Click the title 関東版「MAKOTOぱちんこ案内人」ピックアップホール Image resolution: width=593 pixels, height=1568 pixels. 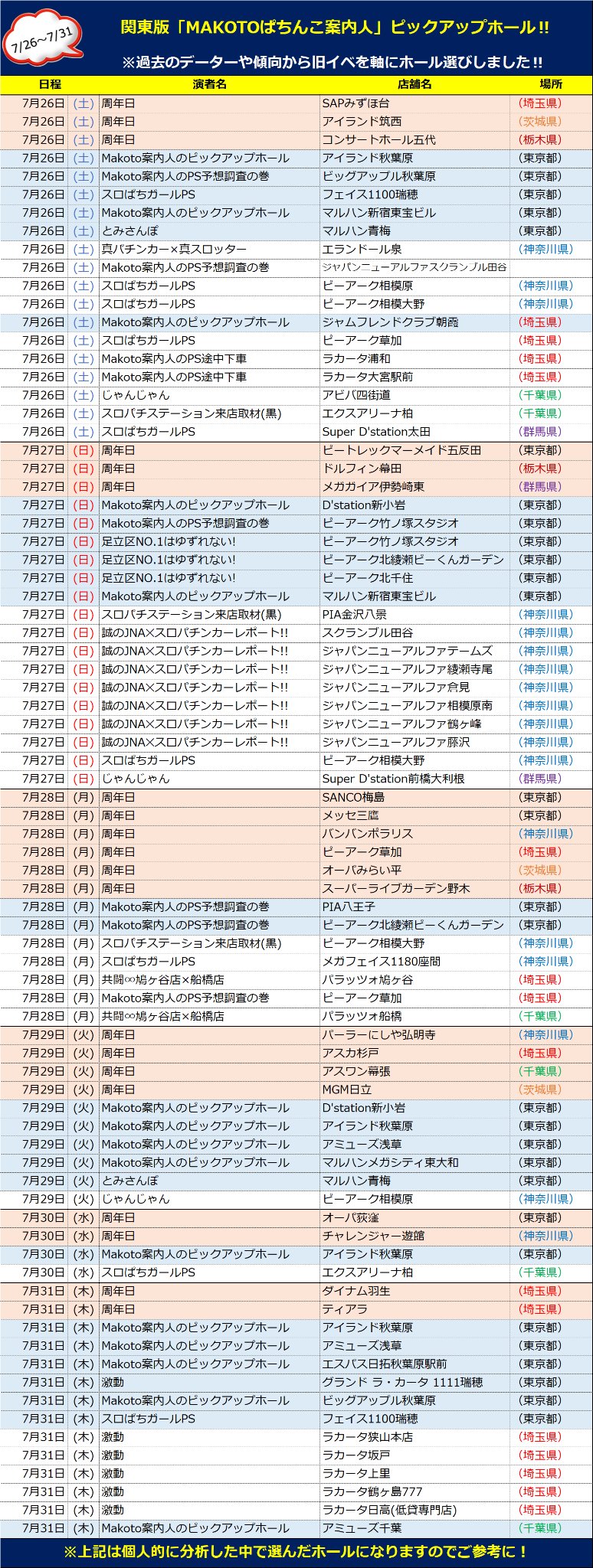click(336, 28)
